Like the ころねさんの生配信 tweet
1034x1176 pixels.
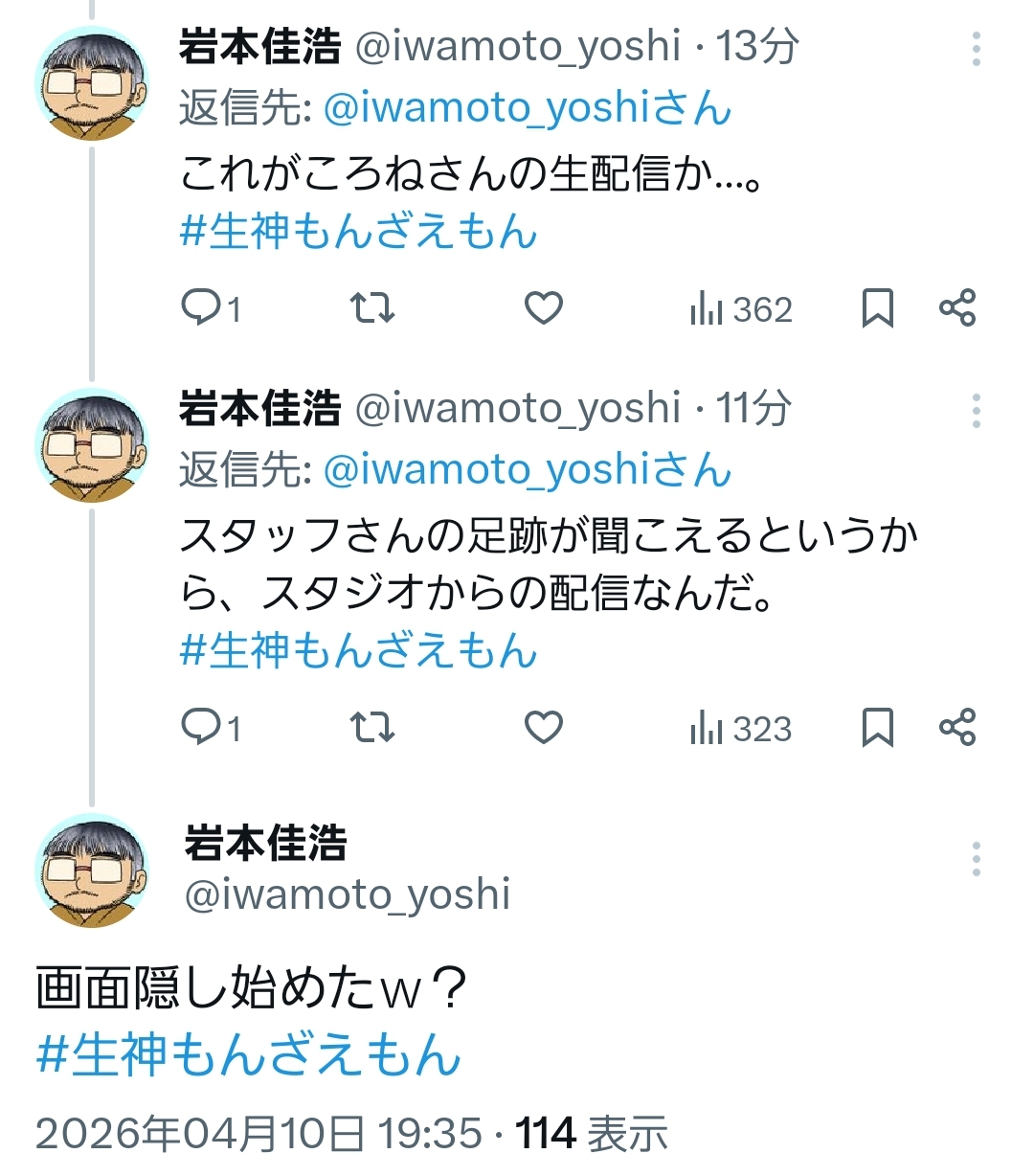click(x=544, y=308)
